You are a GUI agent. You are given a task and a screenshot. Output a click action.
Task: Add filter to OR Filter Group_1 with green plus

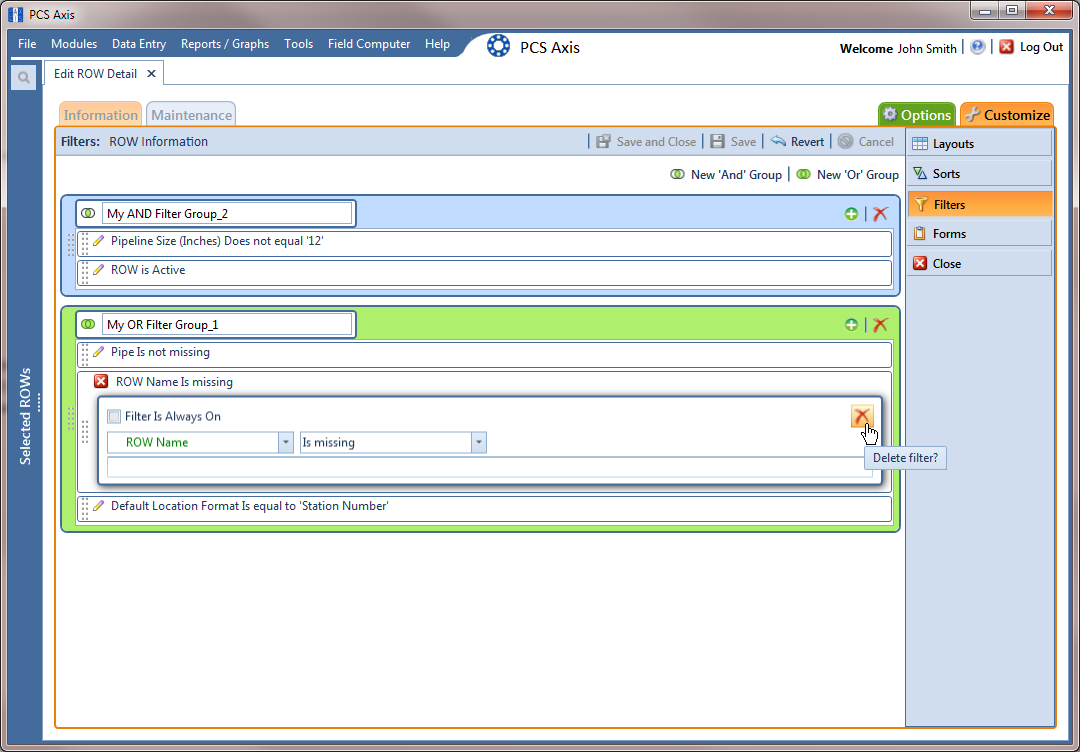click(851, 325)
